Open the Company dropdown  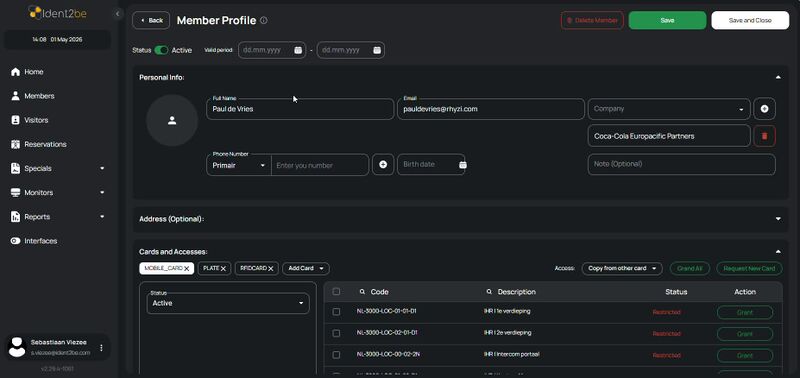pyautogui.click(x=669, y=109)
